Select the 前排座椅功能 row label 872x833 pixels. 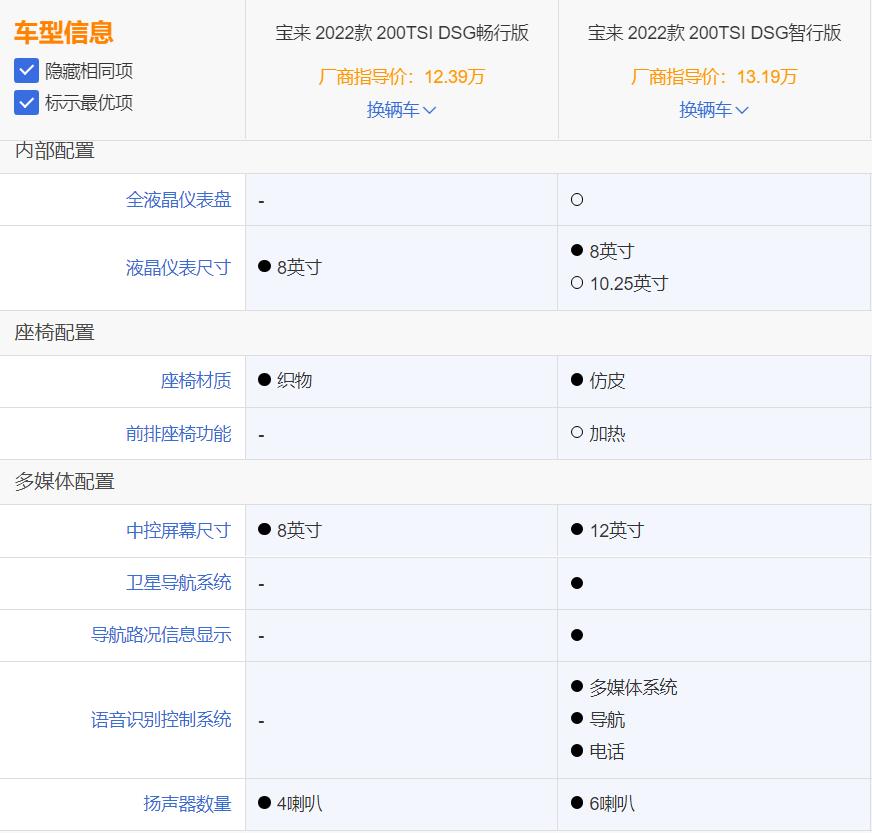[178, 434]
